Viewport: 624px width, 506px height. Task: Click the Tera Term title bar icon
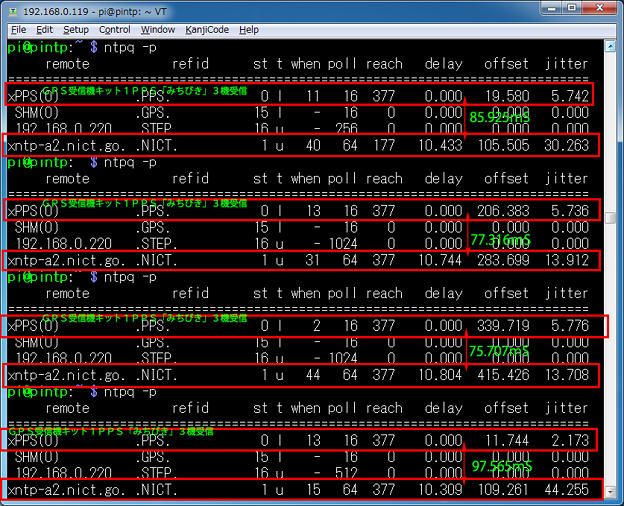14,12
